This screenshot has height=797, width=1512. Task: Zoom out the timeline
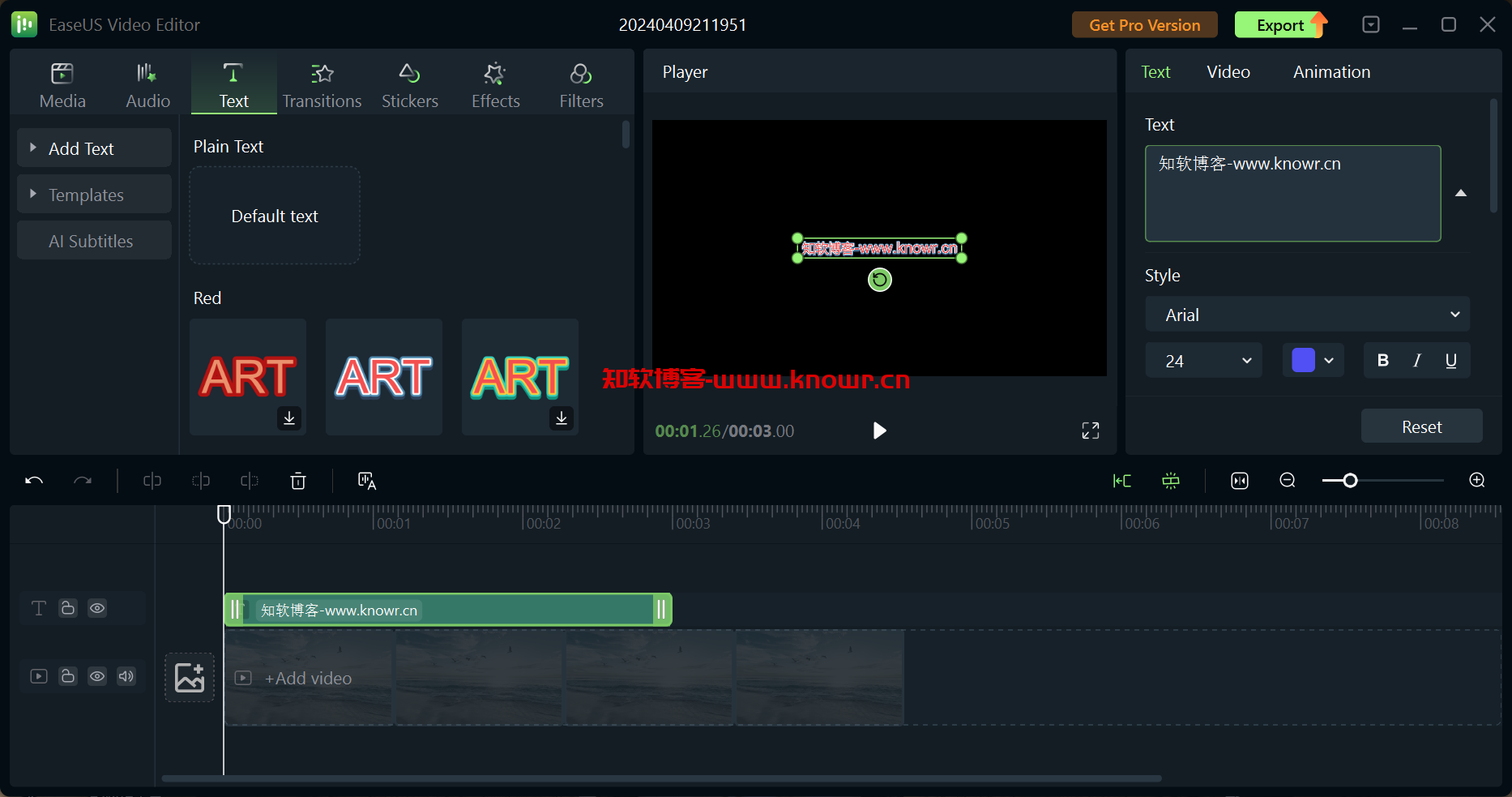(1288, 480)
